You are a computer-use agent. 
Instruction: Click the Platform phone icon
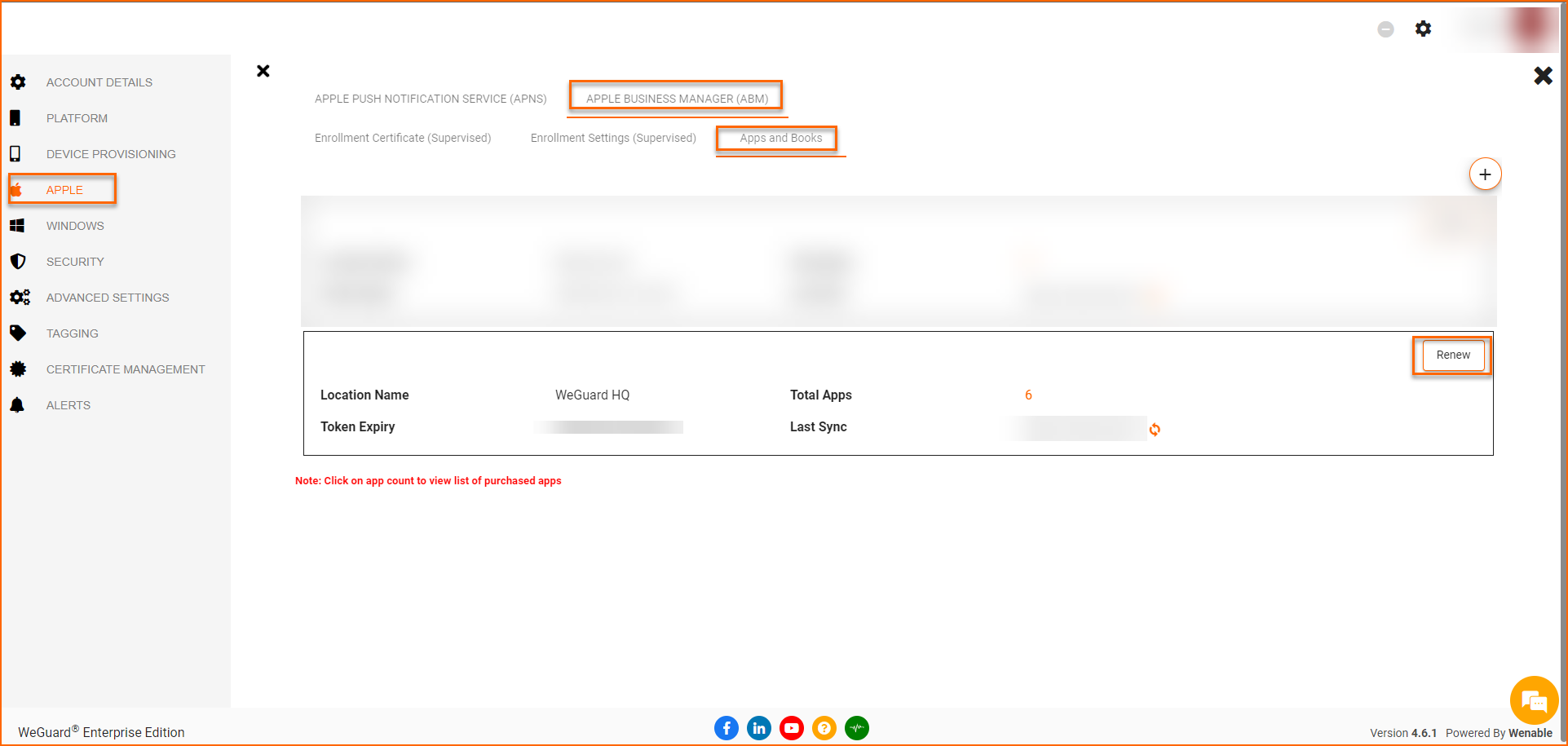coord(15,118)
